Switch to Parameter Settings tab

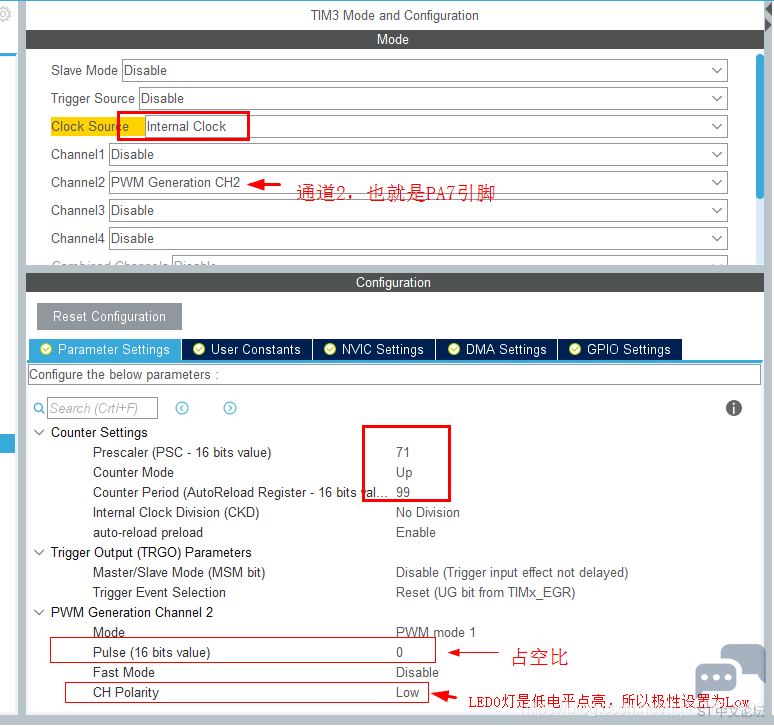[x=105, y=349]
